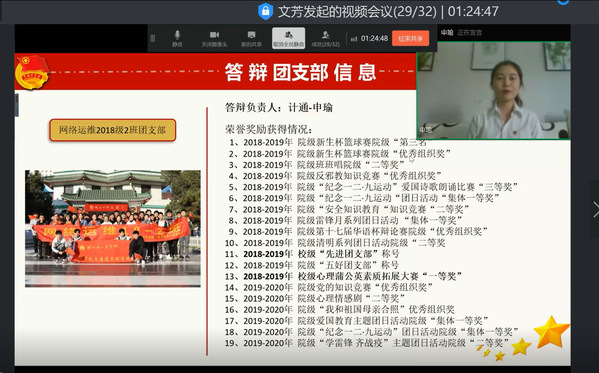Image resolution: width=599 pixels, height=373 pixels.
Task: Click the meeting security shield lock icon
Action: click(x=265, y=11)
